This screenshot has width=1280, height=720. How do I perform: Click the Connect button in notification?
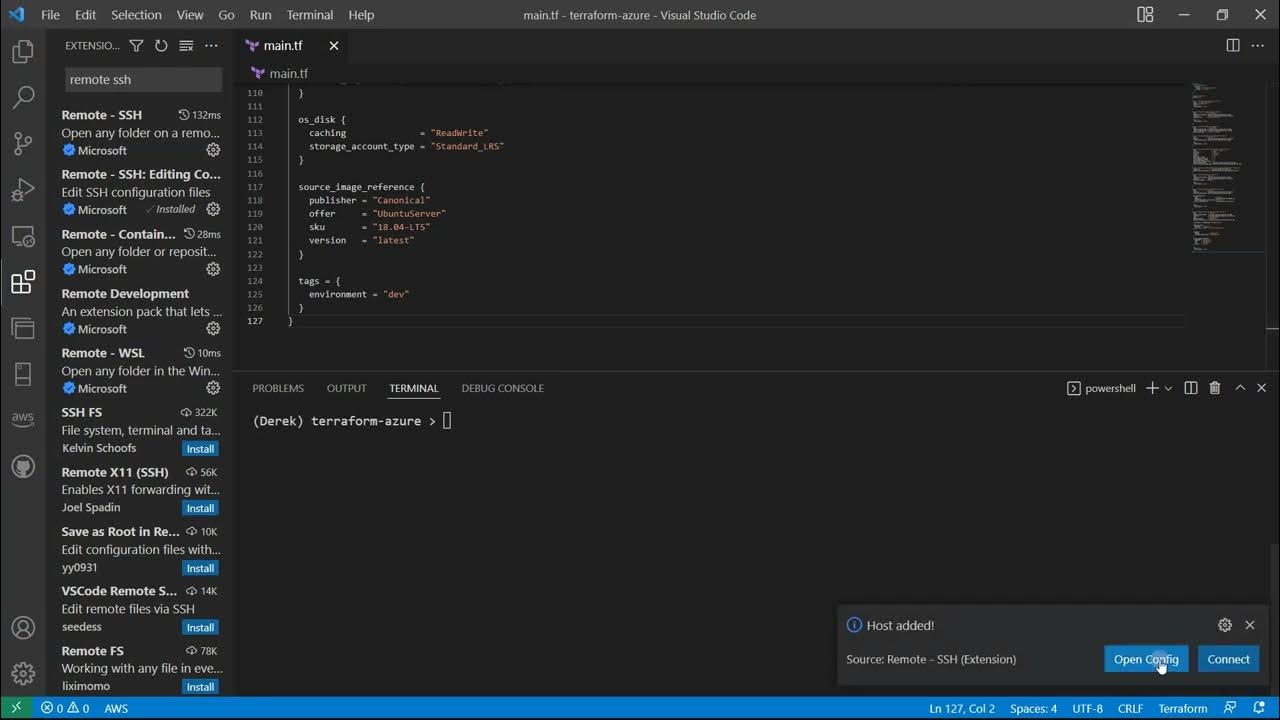[x=1228, y=659]
